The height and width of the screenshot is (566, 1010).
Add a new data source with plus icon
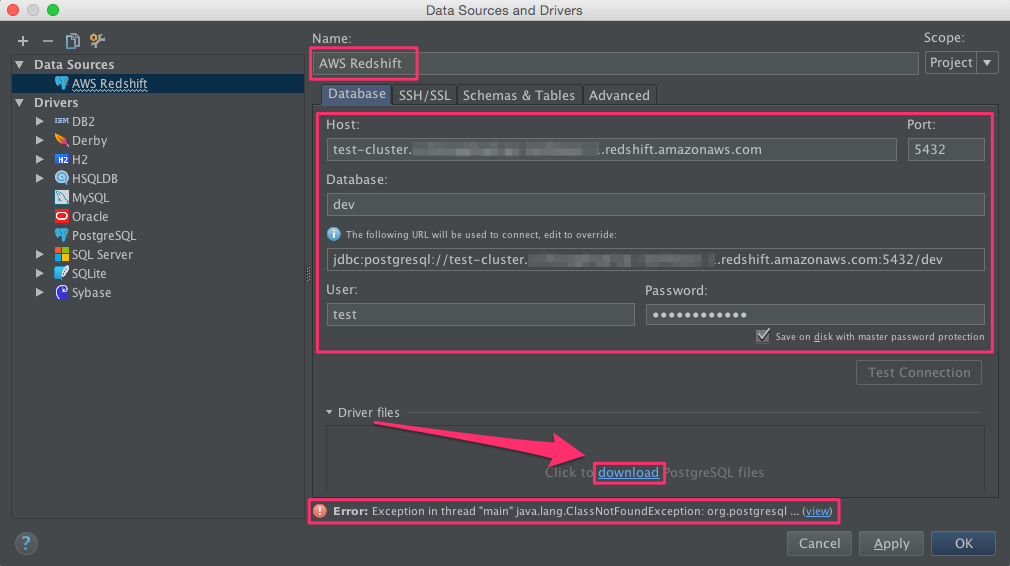pyautogui.click(x=23, y=41)
